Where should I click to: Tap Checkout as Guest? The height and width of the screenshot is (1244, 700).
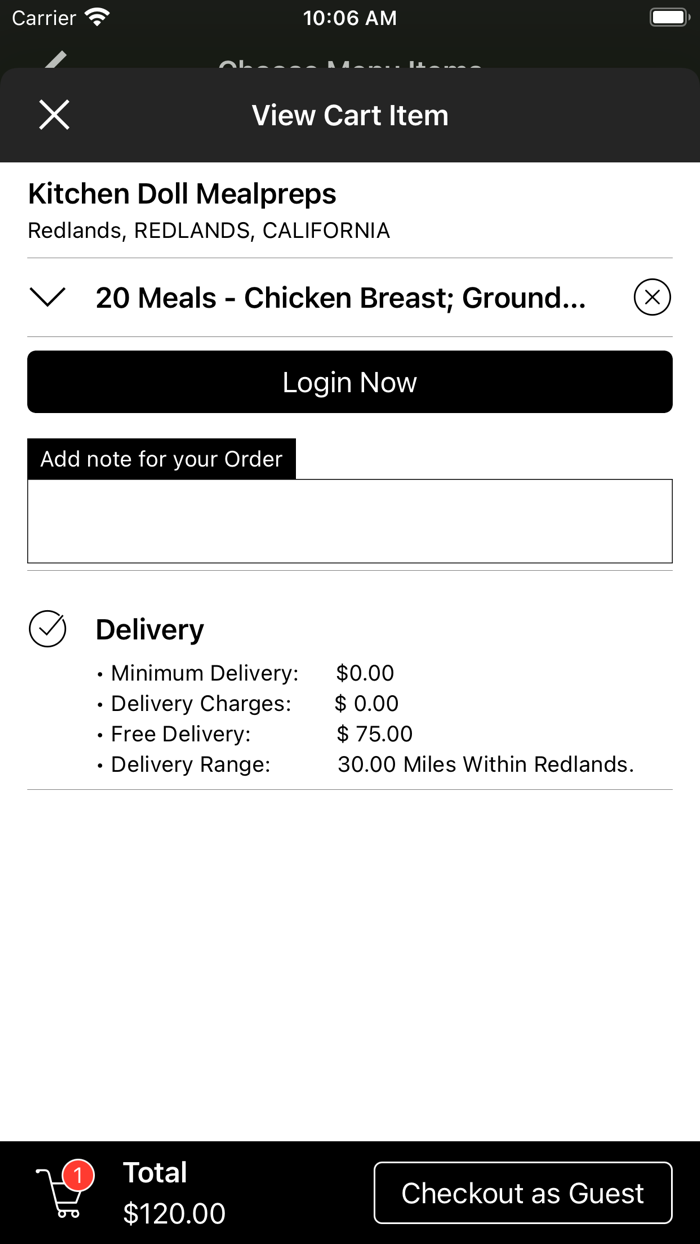[x=522, y=1192]
